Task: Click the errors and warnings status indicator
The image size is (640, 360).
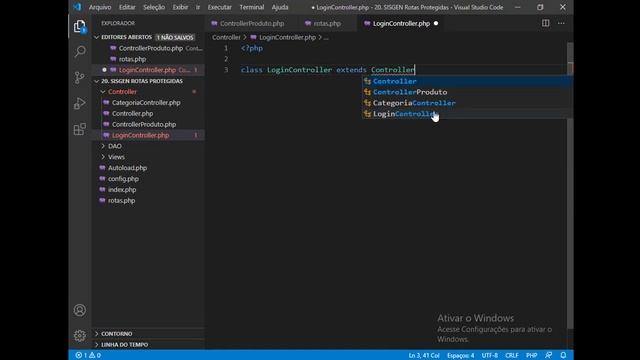Action: [88, 355]
